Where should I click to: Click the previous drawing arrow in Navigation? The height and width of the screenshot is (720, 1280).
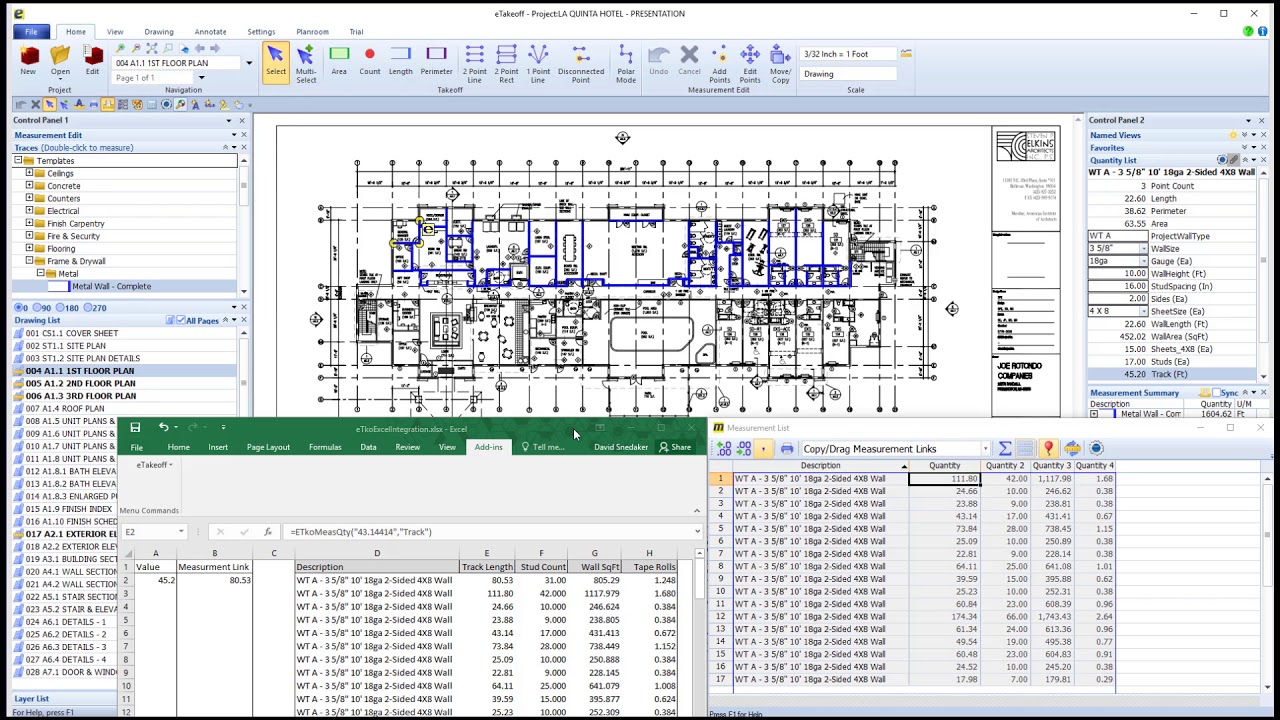point(200,48)
